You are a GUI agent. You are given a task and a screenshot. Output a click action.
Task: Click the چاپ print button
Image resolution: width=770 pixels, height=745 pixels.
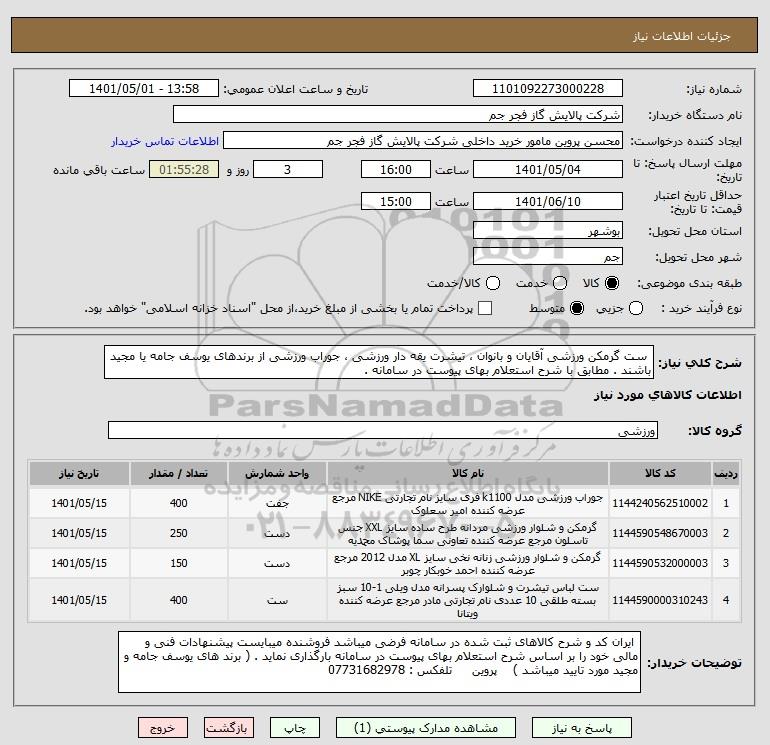point(295,728)
